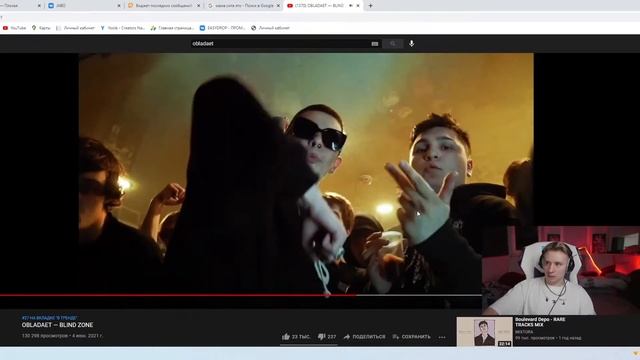
Task: Close the blue-icon second tab
Action: (119, 6)
